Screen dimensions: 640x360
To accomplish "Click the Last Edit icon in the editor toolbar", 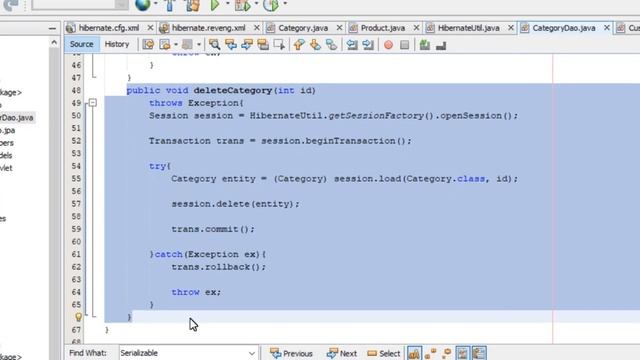I will pyautogui.click(x=148, y=44).
